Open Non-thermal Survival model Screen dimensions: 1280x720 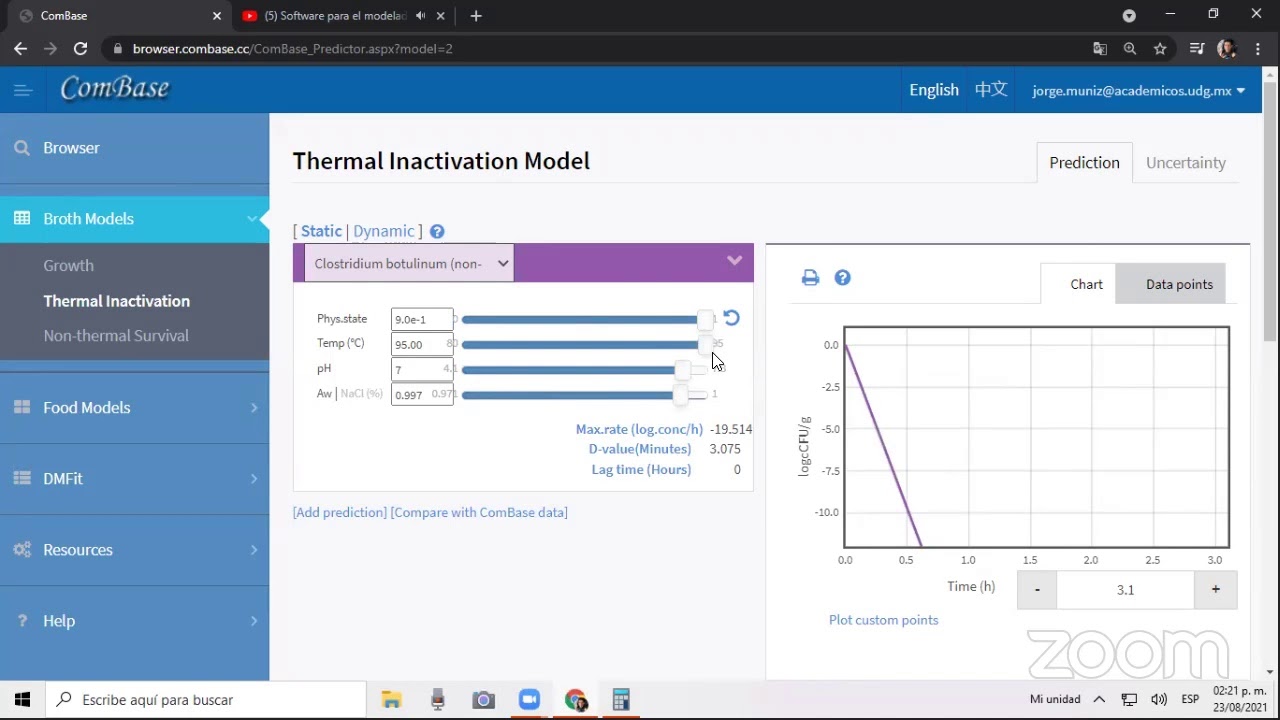[x=116, y=335]
